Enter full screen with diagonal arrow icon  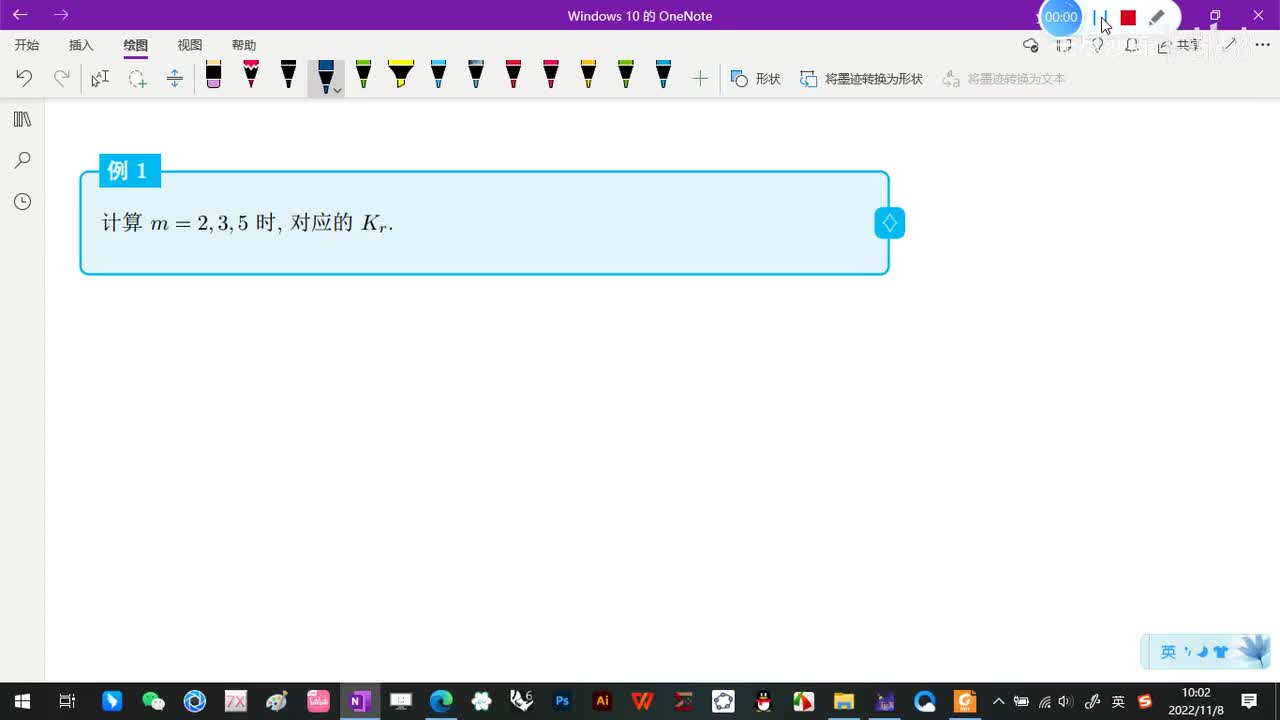1230,45
